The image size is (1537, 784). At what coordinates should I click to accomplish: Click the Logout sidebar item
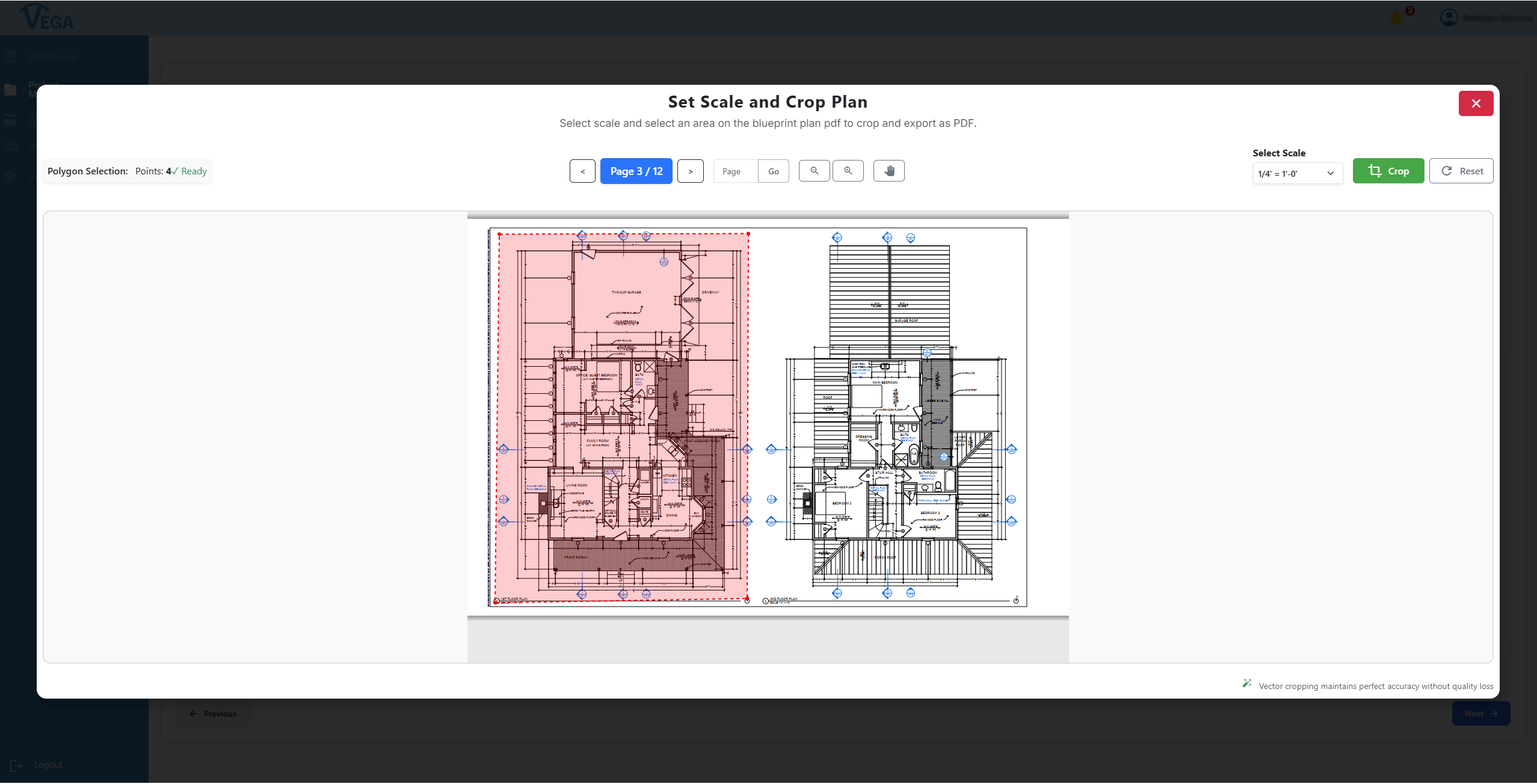tap(48, 765)
